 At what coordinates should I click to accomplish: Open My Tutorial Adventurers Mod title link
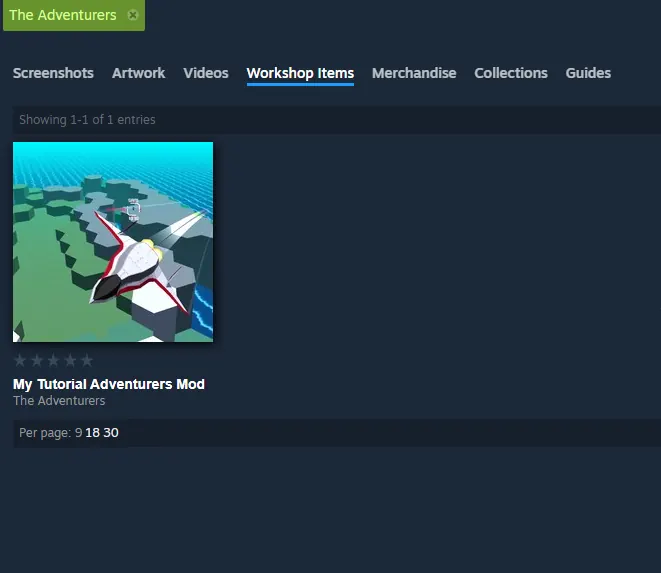(109, 384)
